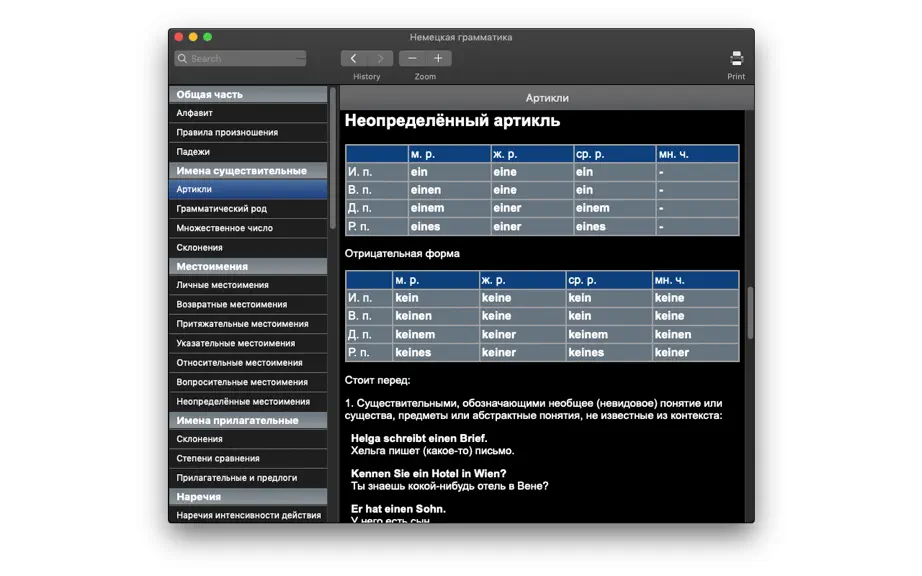
Task: Click the Общая часть section header
Action: (x=248, y=94)
